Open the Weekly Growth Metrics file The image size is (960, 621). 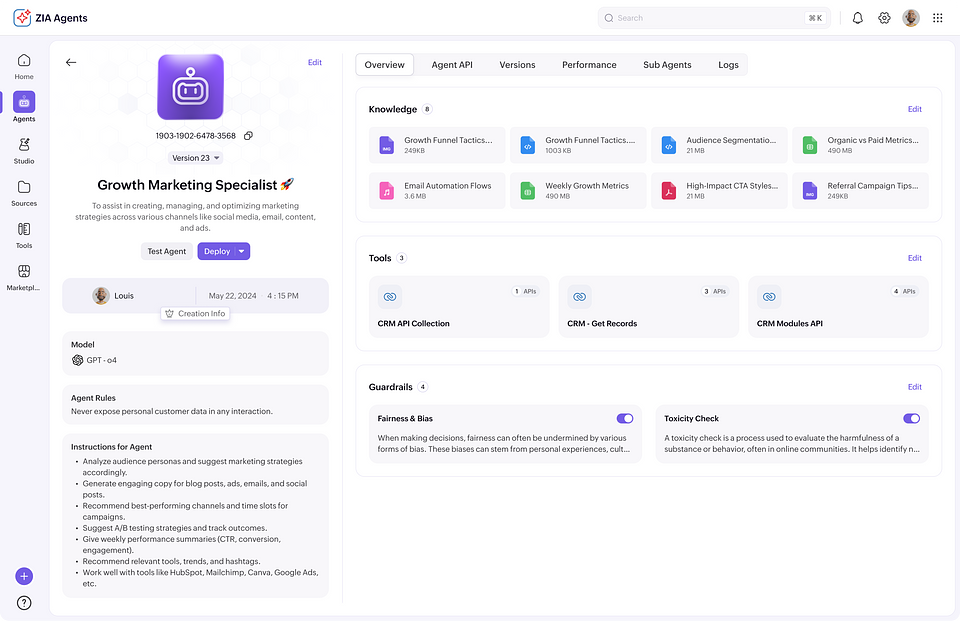point(578,190)
